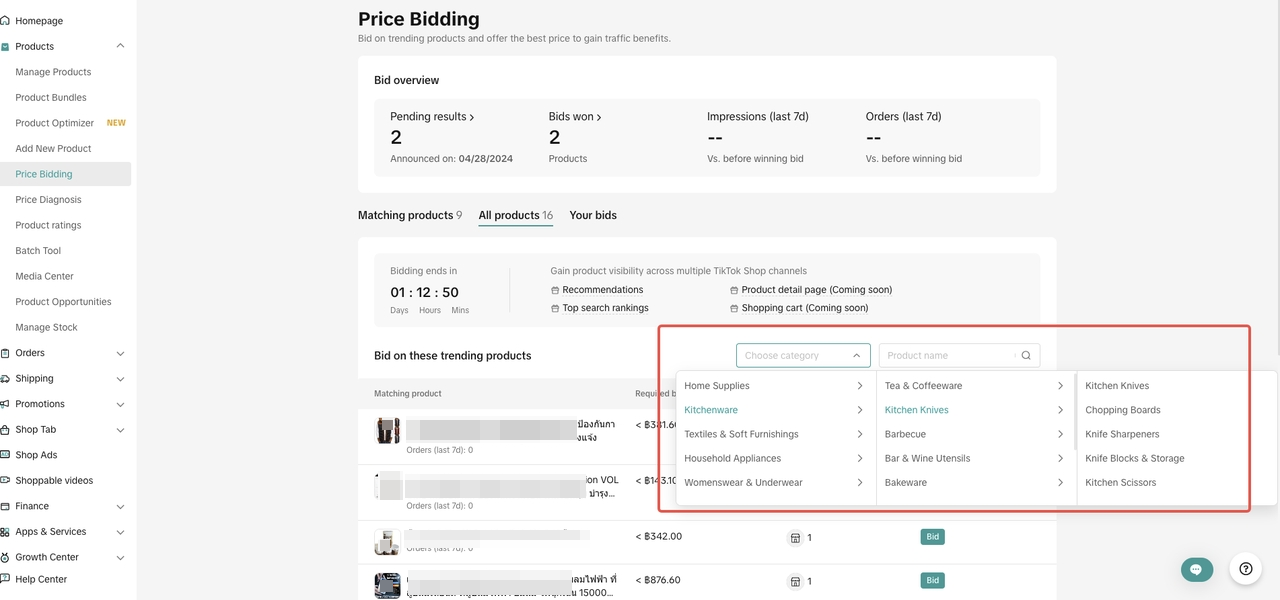
Task: Click the search magnifier icon in Product name field
Action: click(1025, 356)
